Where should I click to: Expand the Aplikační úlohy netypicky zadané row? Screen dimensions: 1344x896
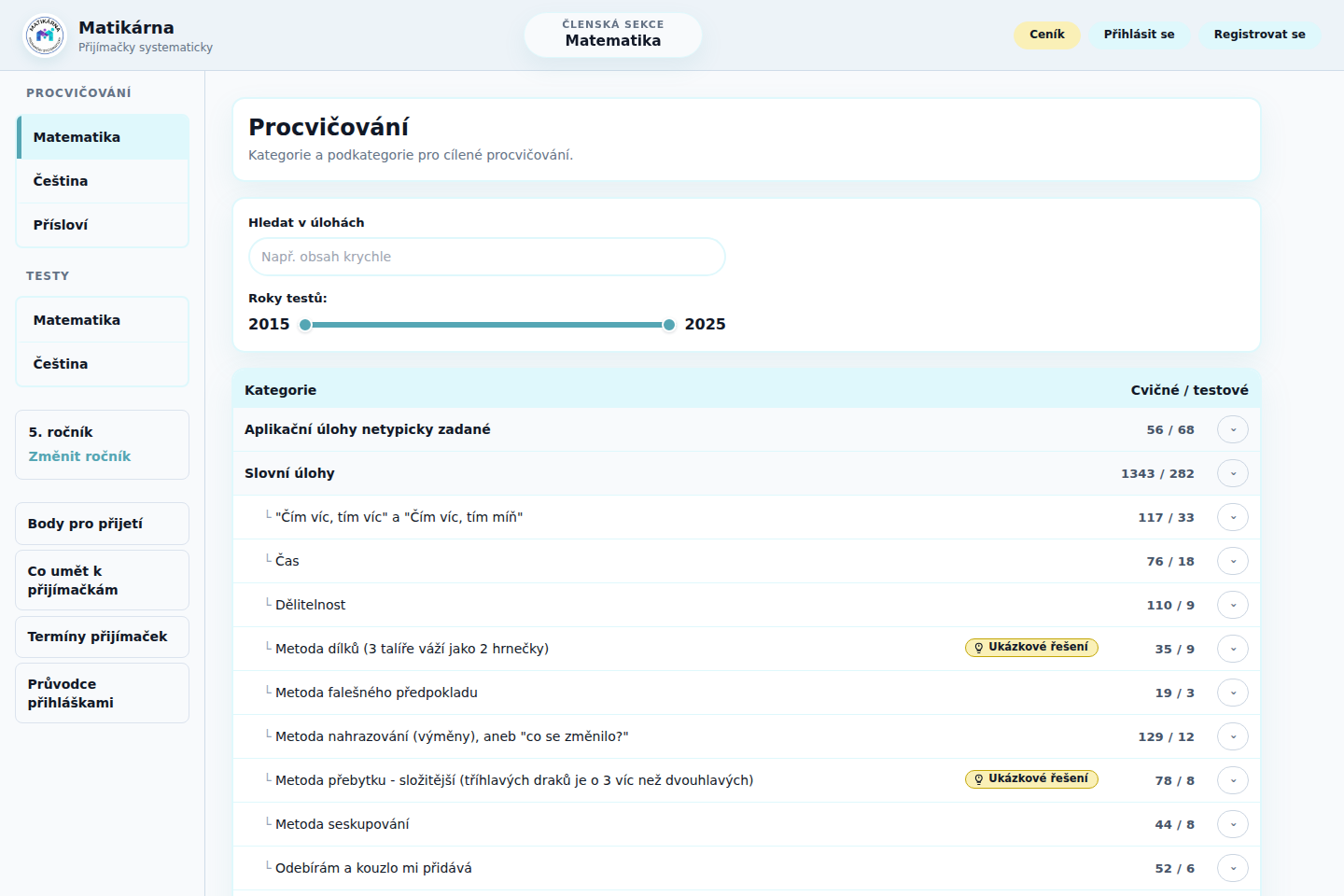1233,429
